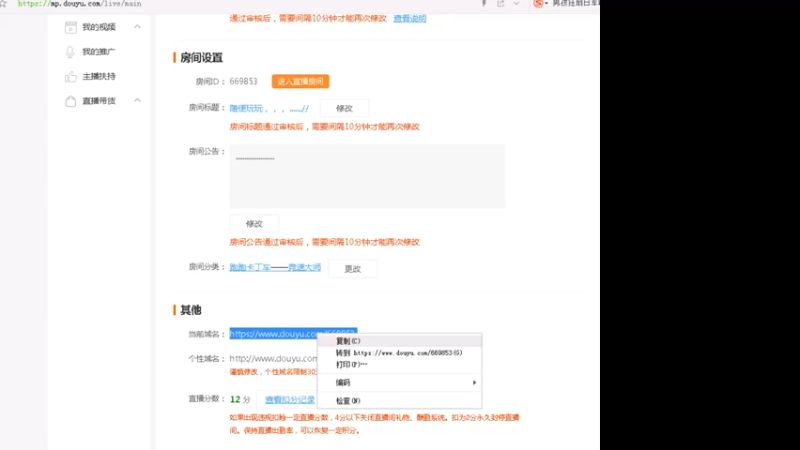
Task: Click the browser address bar URL
Action: [80, 4]
